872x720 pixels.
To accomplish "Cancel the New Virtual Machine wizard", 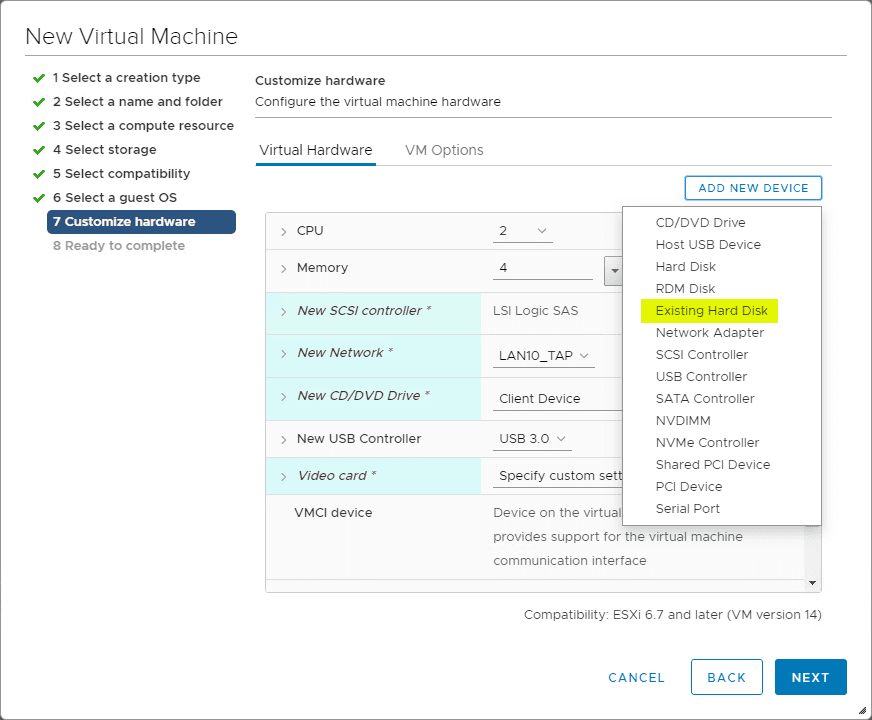I will [636, 677].
